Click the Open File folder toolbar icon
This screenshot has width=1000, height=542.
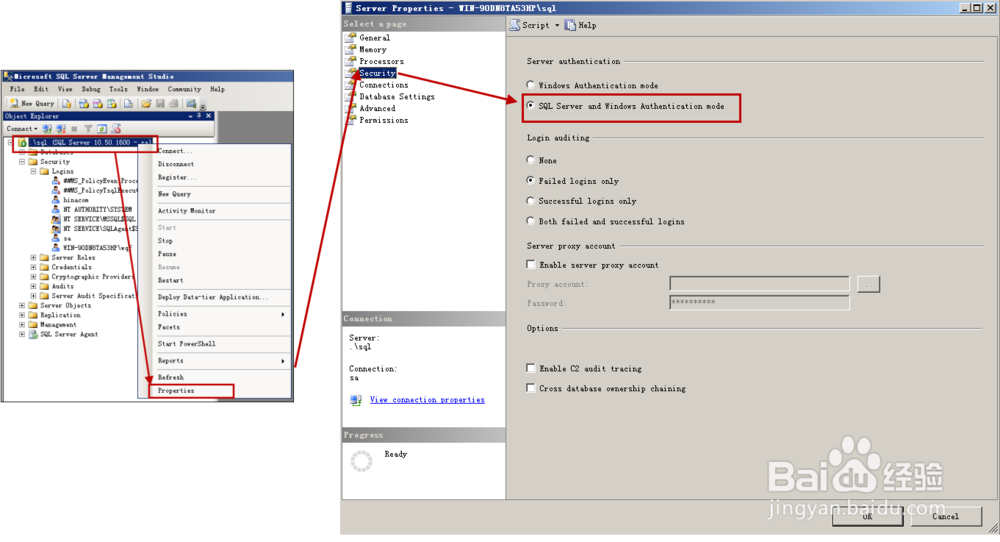tap(146, 103)
